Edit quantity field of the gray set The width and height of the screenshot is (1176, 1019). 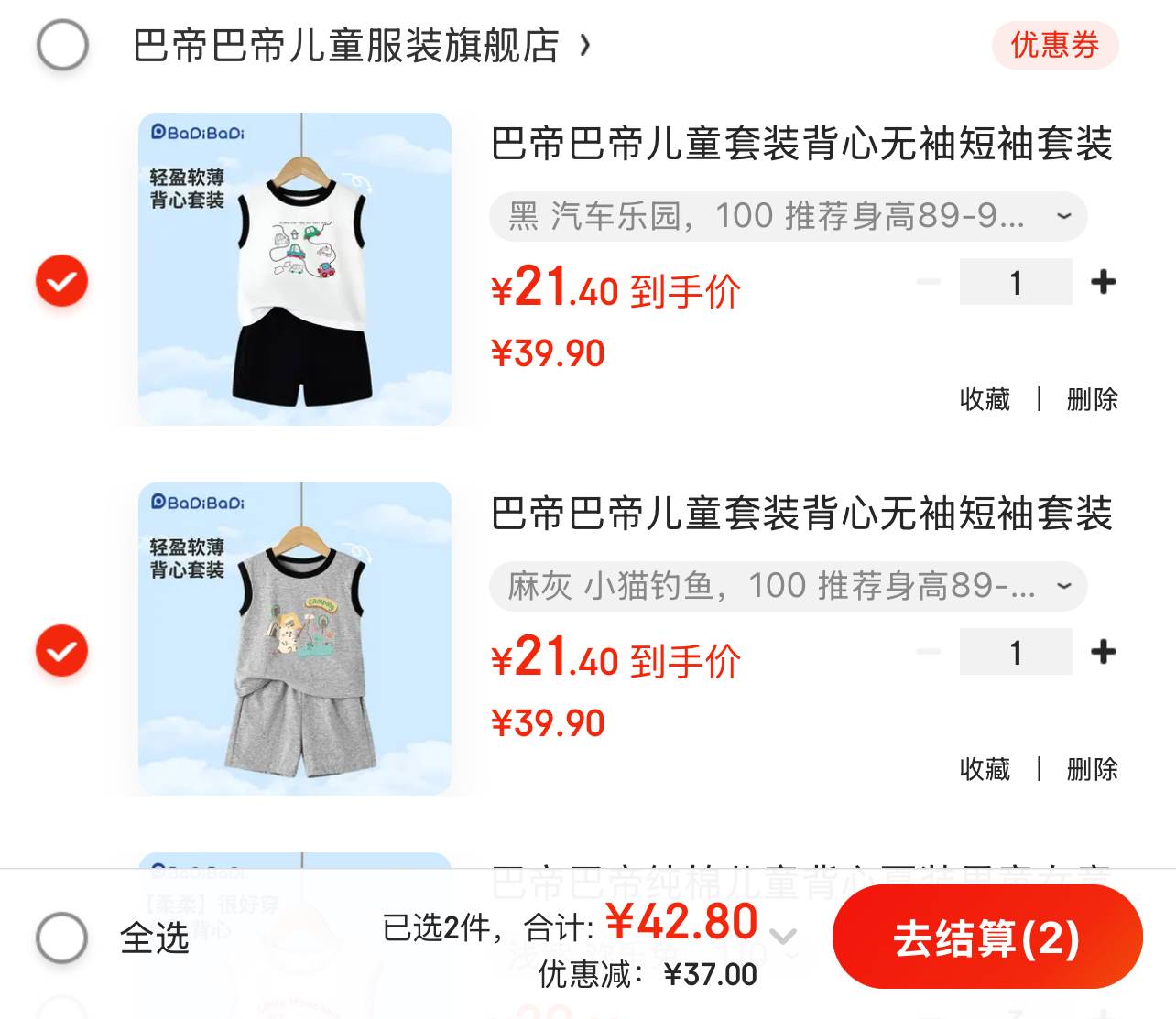tap(1016, 652)
